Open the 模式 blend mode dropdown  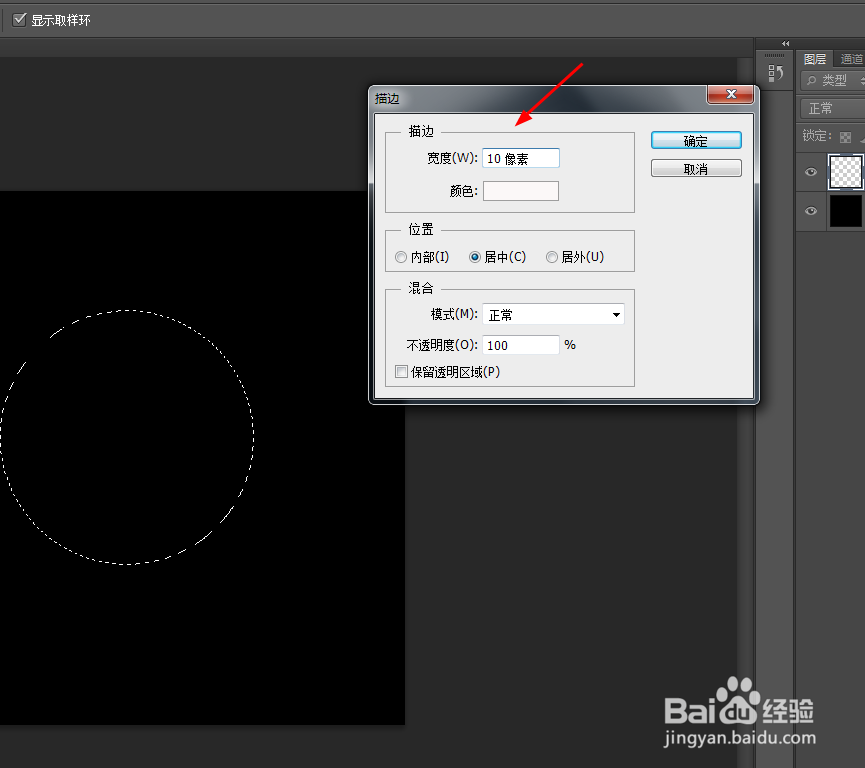pyautogui.click(x=553, y=314)
